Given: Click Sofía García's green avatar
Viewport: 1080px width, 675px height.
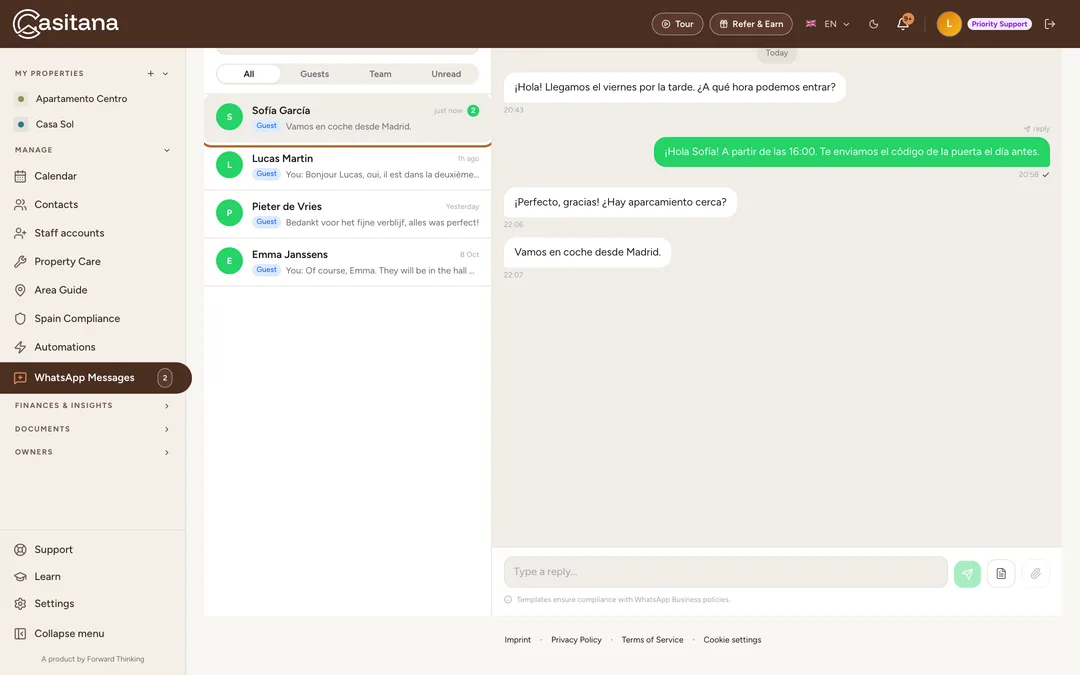Looking at the screenshot, I should (229, 117).
